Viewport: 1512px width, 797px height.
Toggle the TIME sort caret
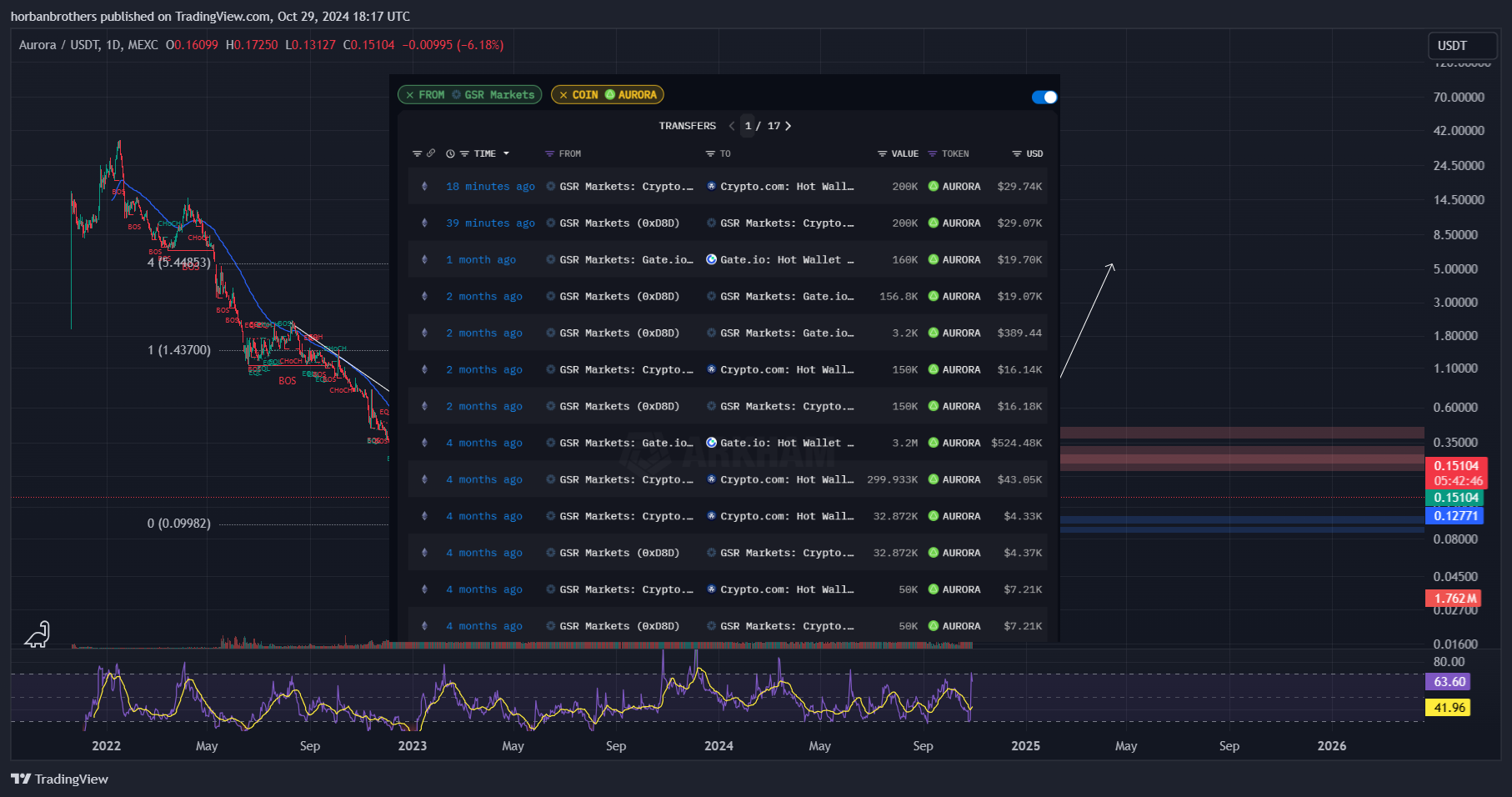[506, 154]
